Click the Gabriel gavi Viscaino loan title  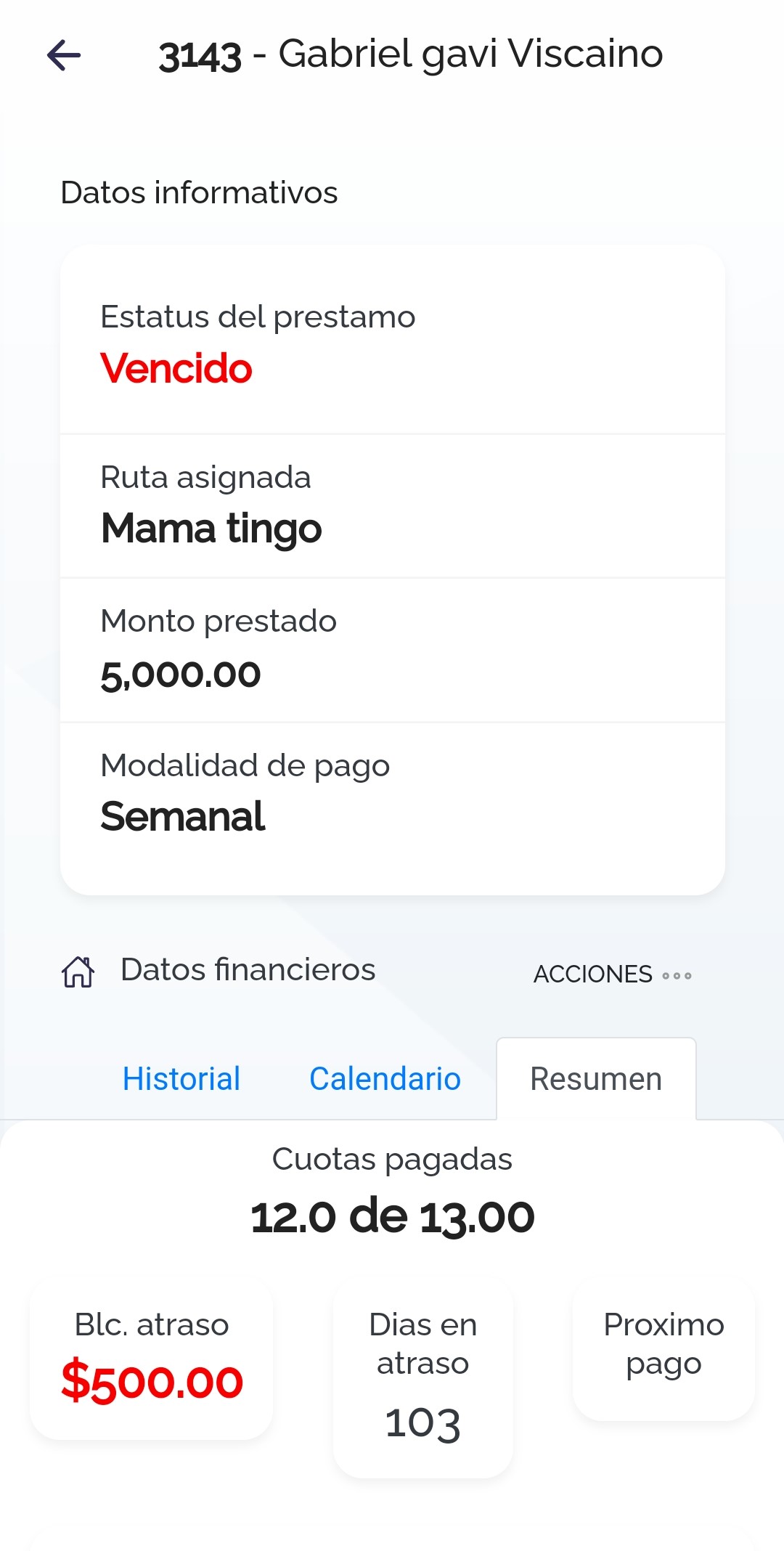(411, 54)
